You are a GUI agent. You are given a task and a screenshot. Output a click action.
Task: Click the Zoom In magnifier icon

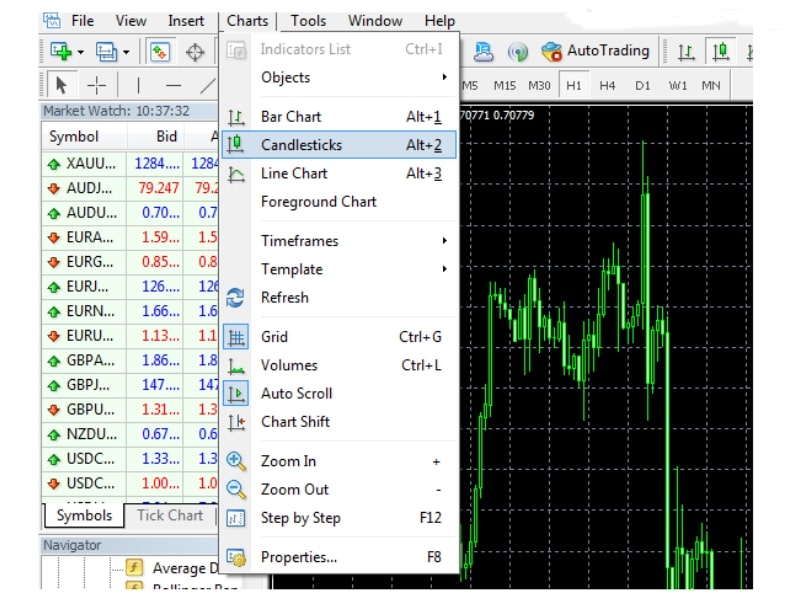point(237,461)
